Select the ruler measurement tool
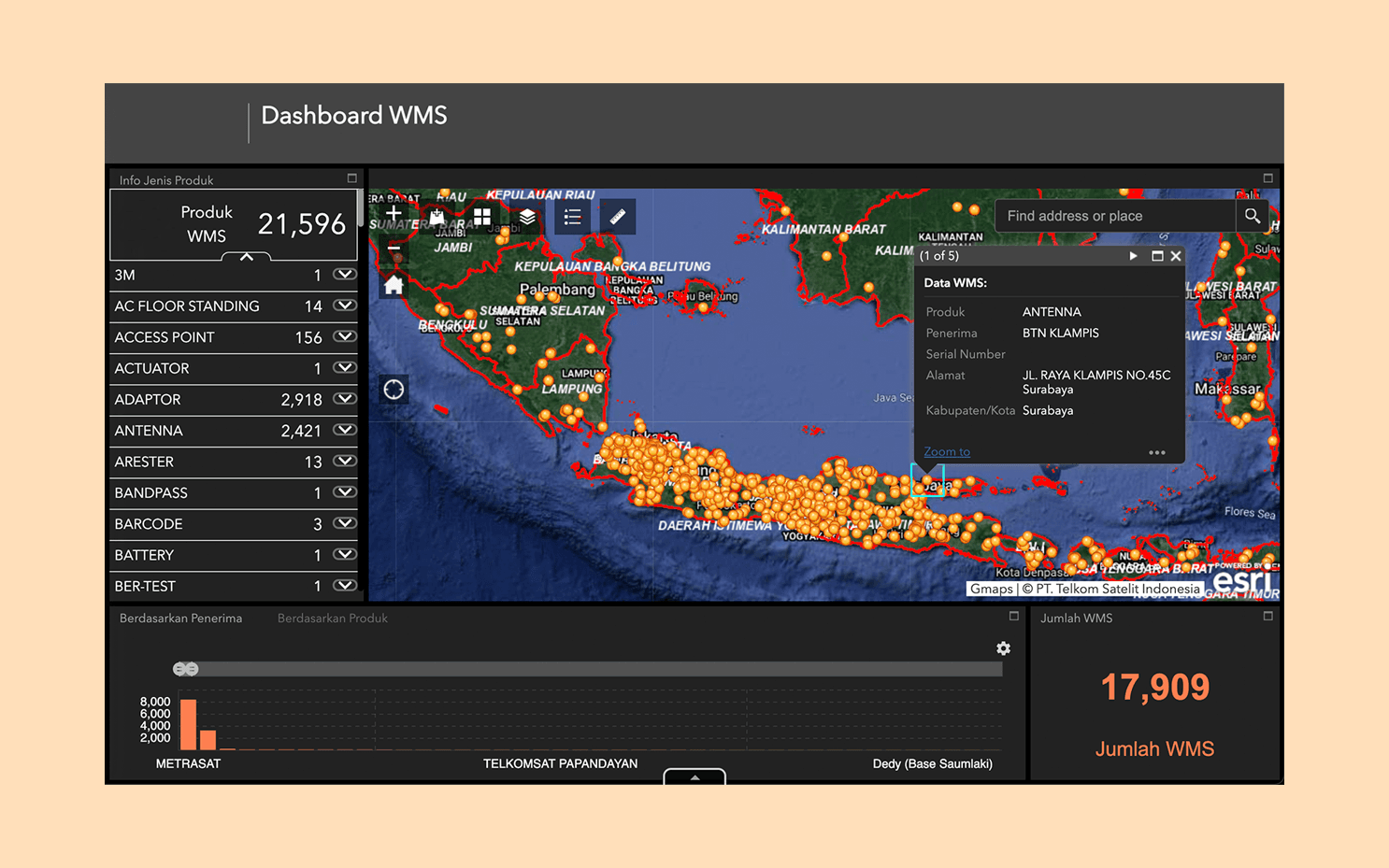 coord(618,217)
